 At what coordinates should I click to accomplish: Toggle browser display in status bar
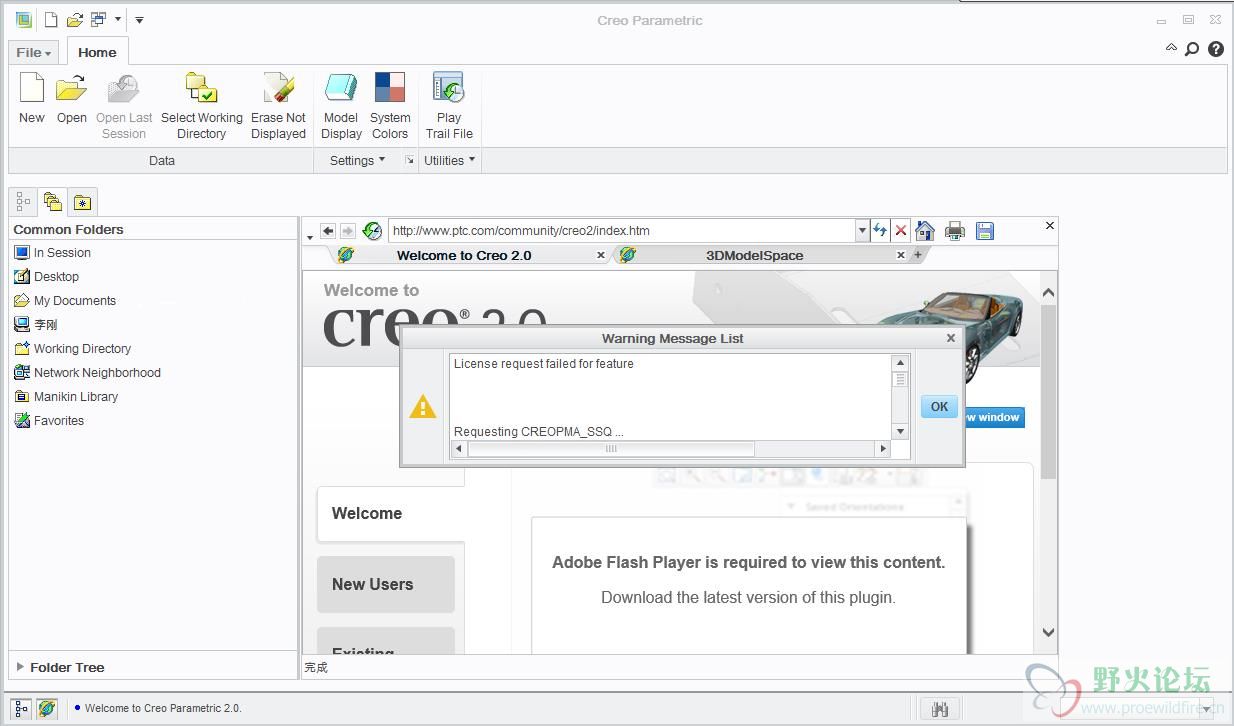[47, 708]
